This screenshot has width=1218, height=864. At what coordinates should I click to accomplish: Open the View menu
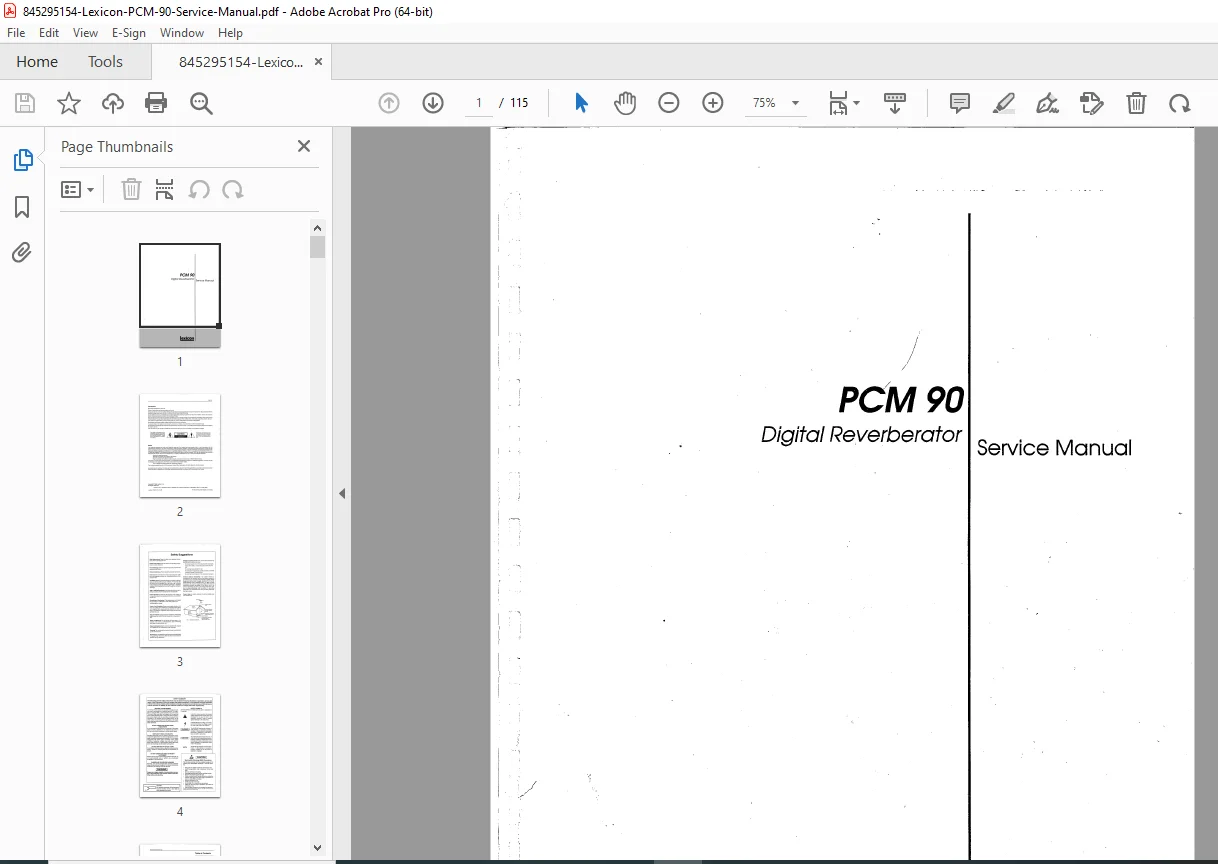[x=85, y=33]
